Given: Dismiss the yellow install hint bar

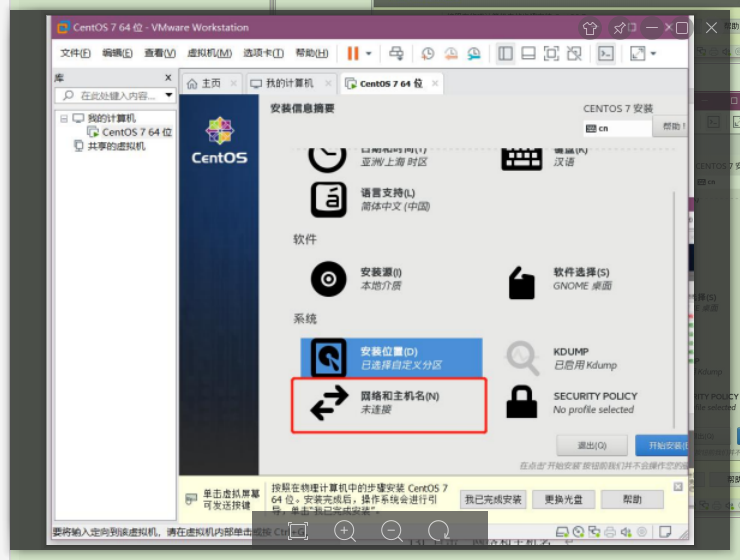Looking at the screenshot, I should coord(678,486).
